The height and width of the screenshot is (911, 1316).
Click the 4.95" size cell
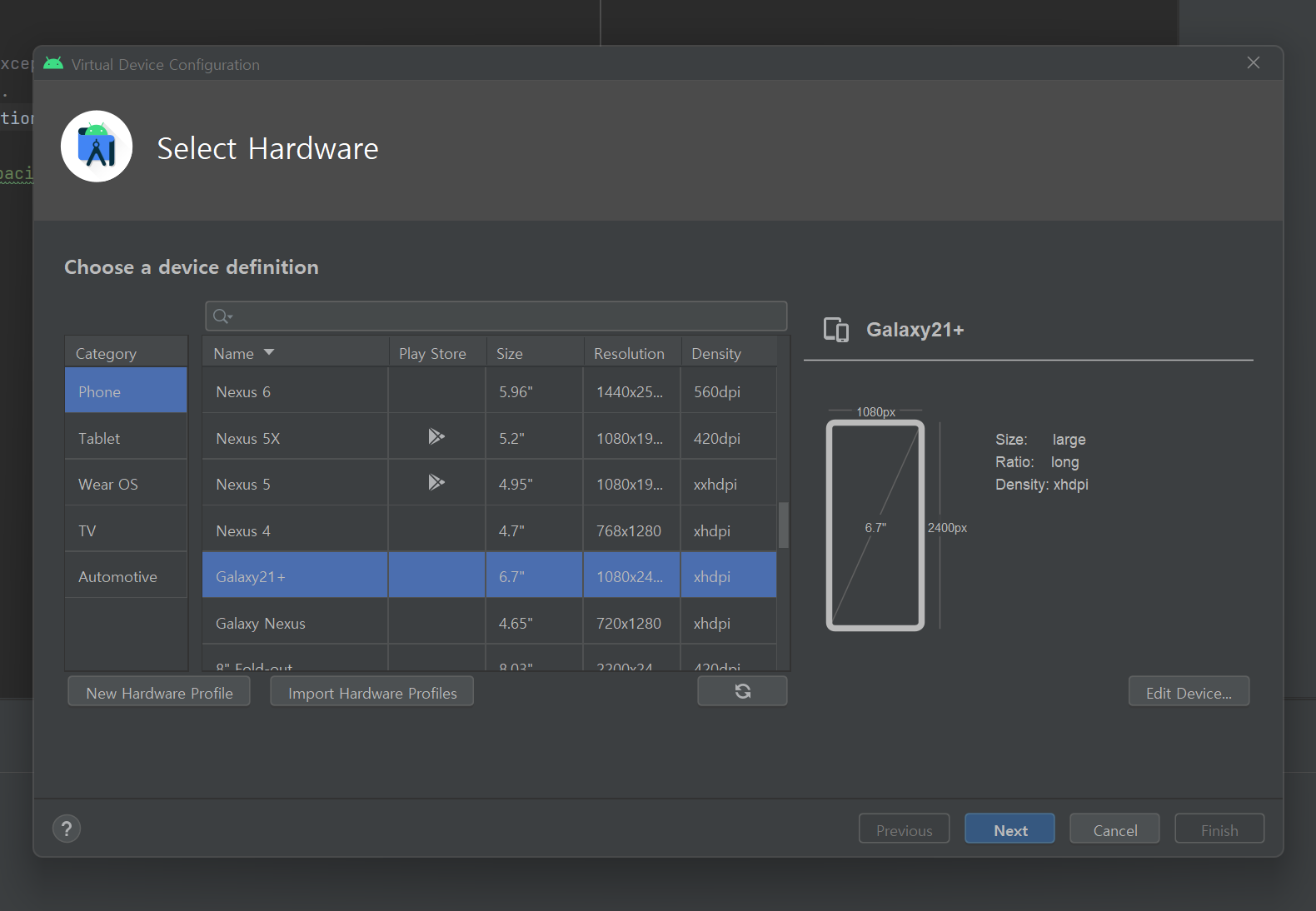(x=535, y=483)
